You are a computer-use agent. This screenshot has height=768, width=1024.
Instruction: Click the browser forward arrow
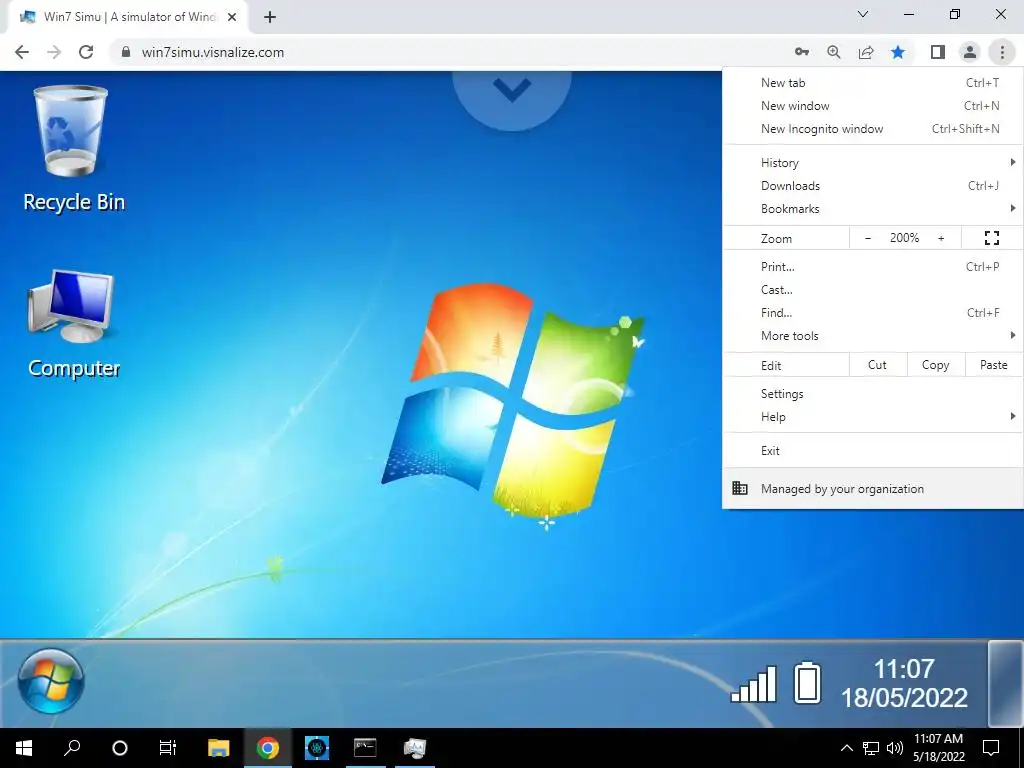tap(54, 52)
